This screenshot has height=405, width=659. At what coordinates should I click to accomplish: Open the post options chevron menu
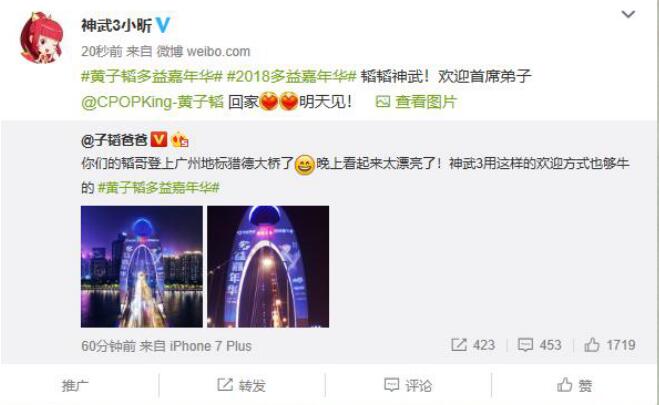pyautogui.click(x=628, y=14)
